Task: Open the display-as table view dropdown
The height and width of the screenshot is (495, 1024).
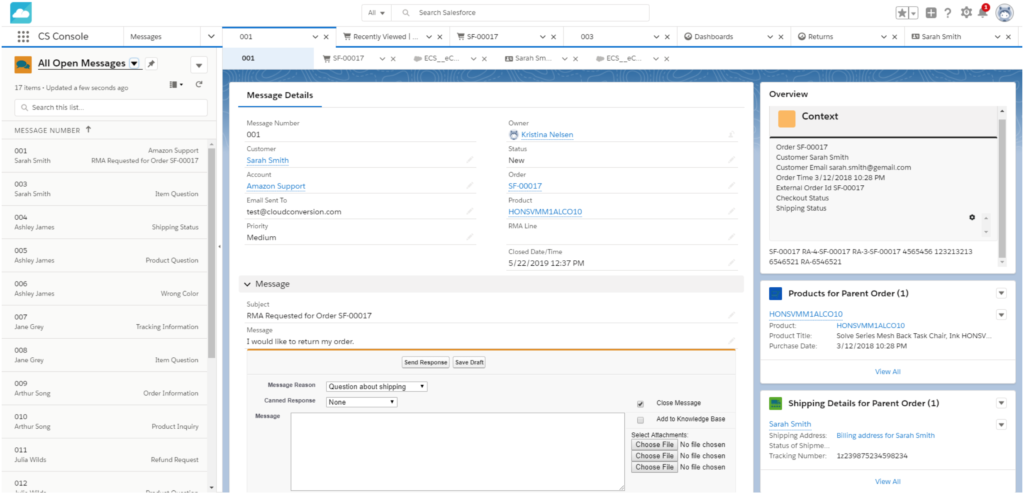Action: pyautogui.click(x=176, y=84)
